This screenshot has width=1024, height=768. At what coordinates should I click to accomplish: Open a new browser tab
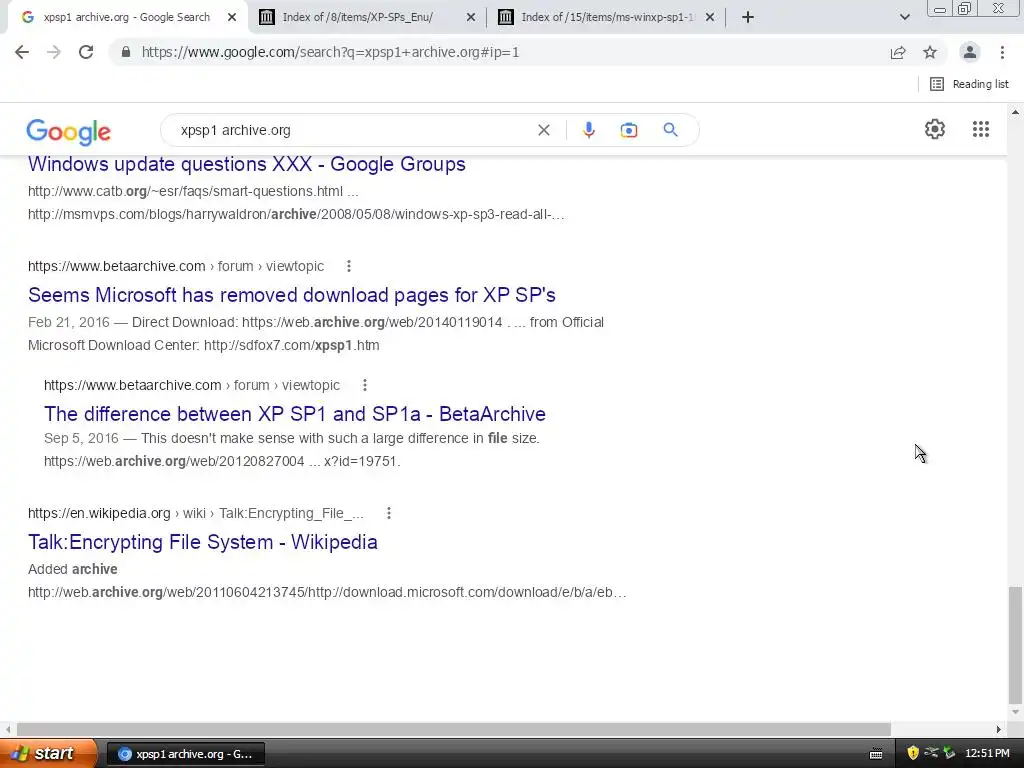(748, 17)
